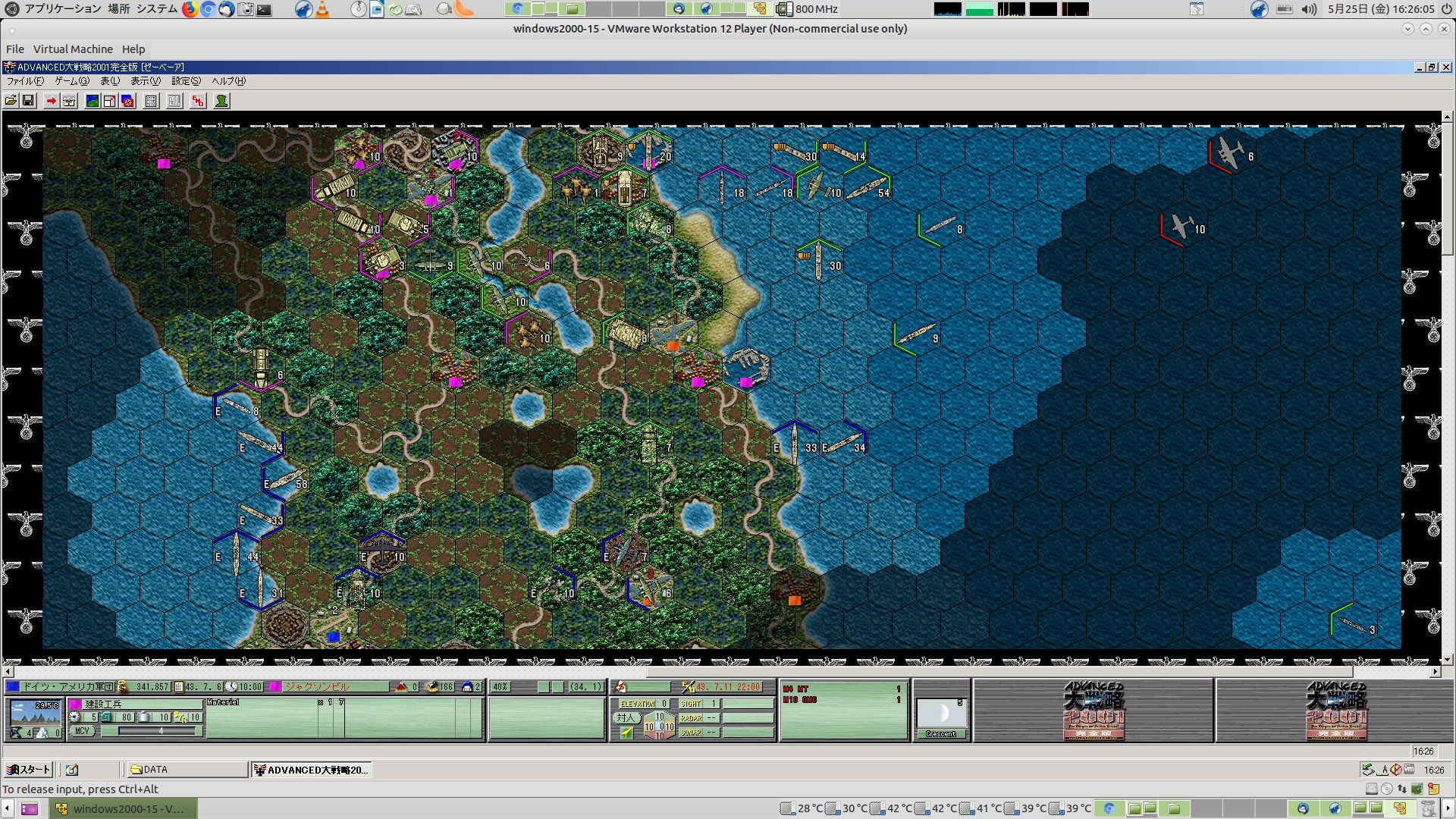
Task: Open the ヘルプ(H) menu
Action: coord(228,81)
